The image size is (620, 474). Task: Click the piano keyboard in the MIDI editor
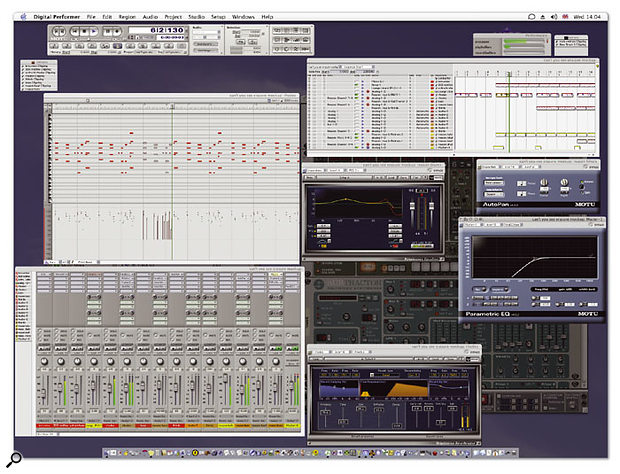49,157
